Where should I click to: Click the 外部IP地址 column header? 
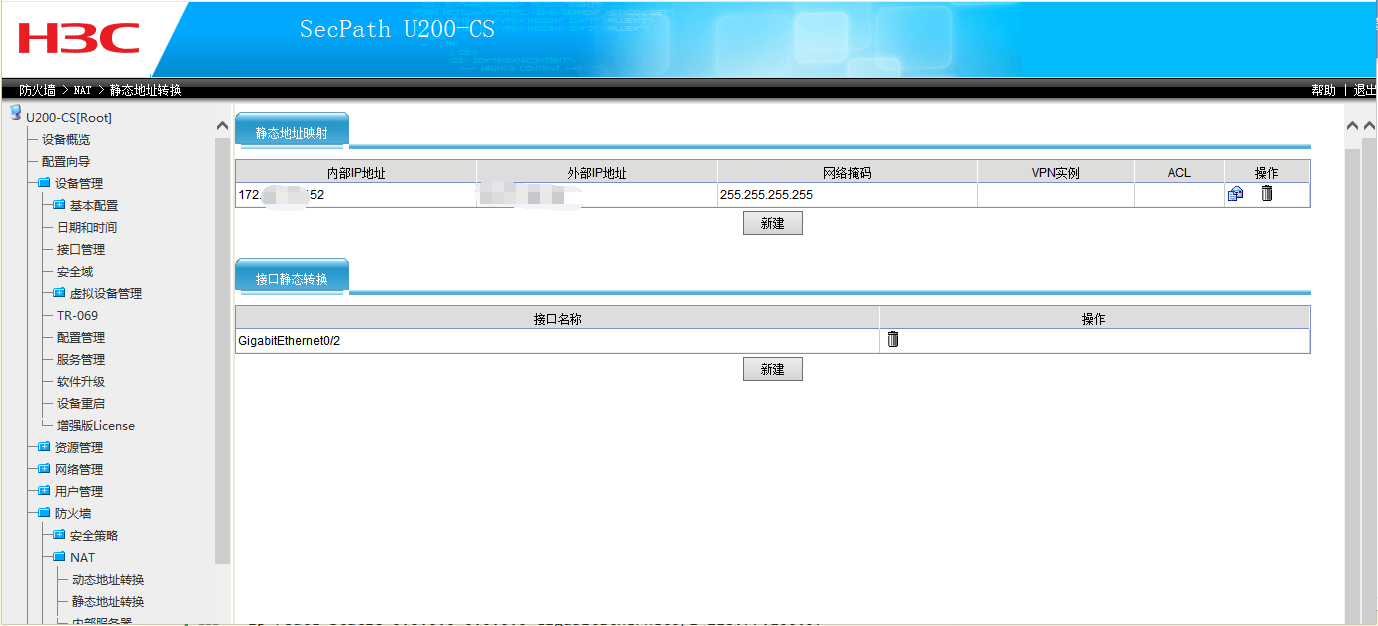tap(597, 173)
